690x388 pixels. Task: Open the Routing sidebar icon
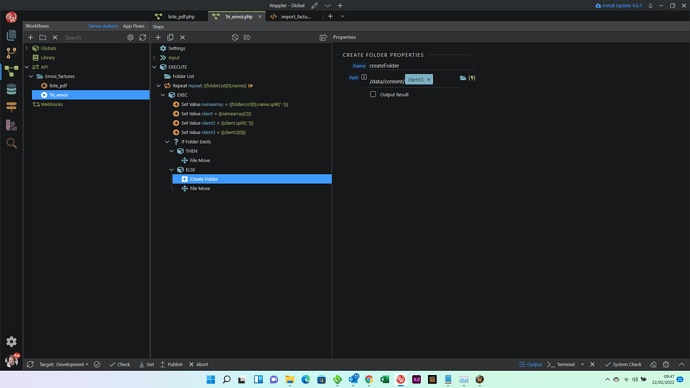pyautogui.click(x=11, y=106)
